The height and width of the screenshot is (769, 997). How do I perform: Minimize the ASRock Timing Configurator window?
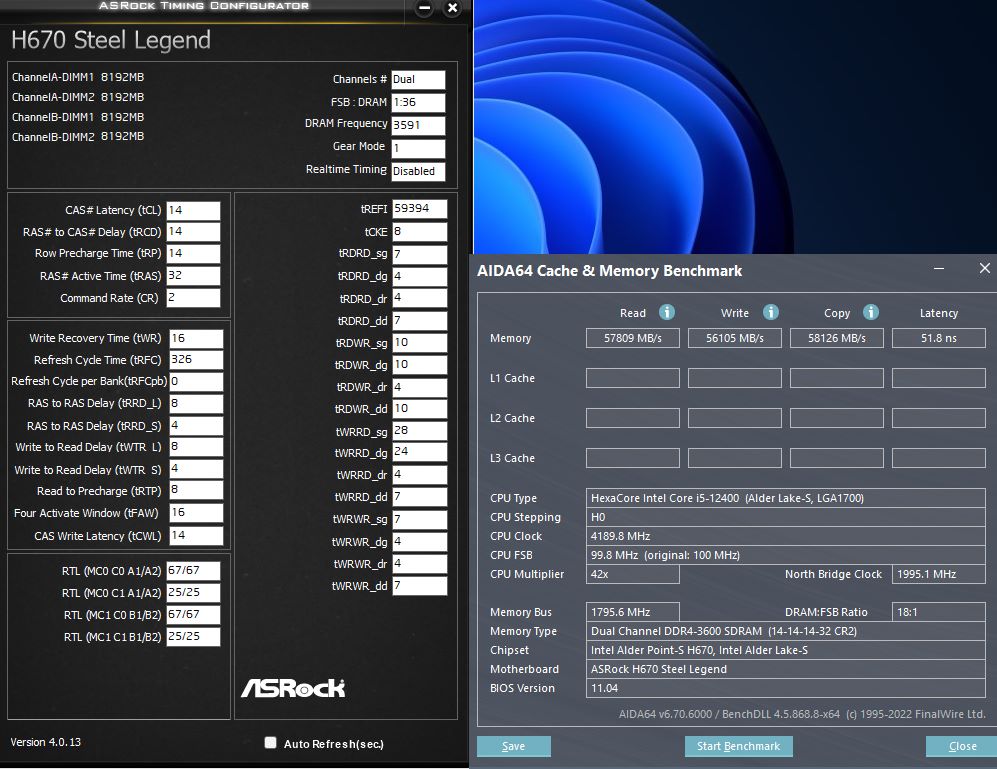coord(425,8)
